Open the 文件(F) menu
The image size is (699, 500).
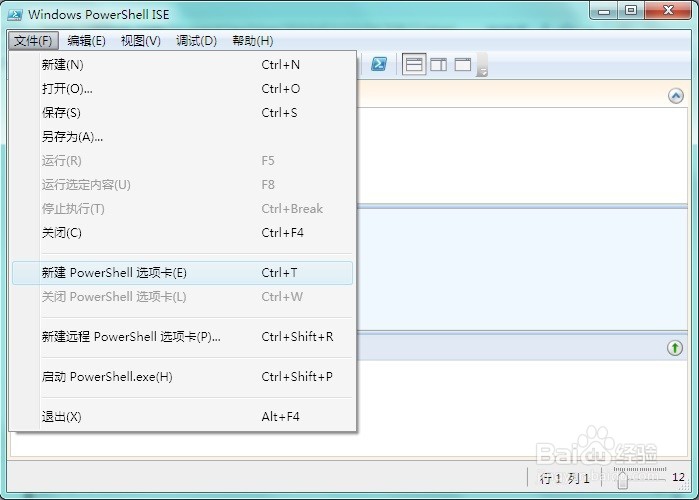click(33, 41)
